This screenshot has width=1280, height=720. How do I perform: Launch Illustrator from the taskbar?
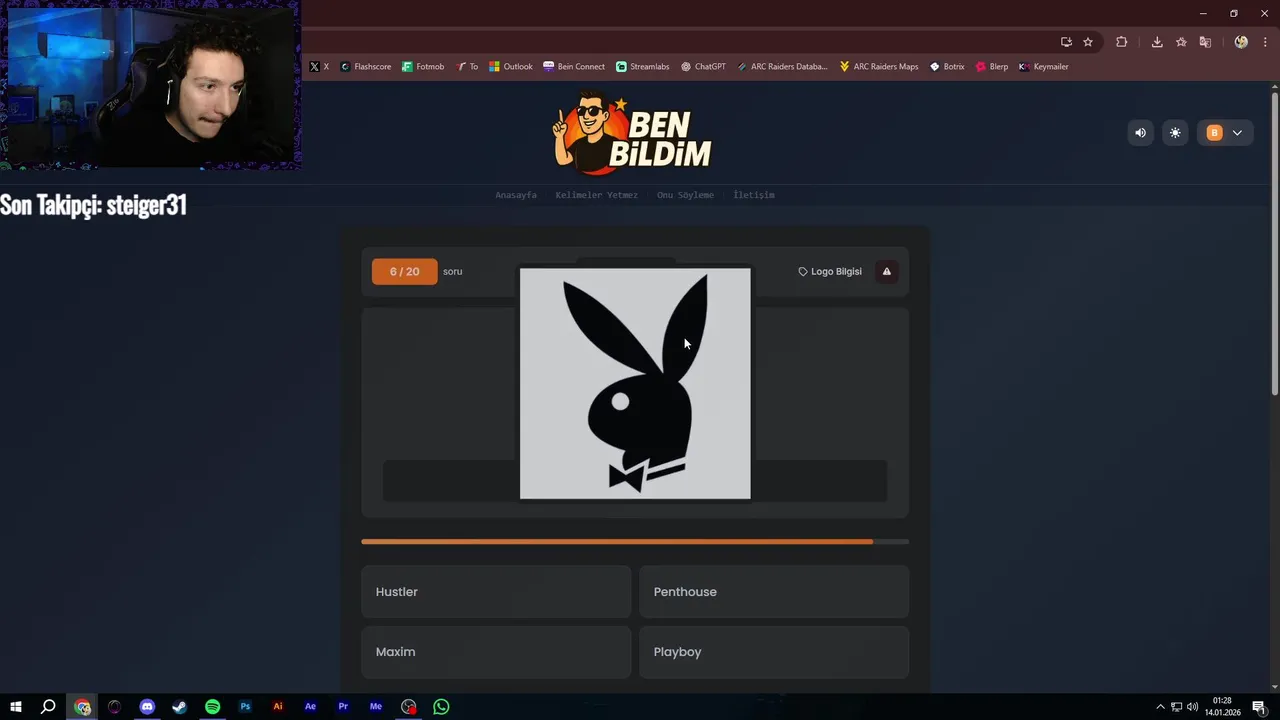tap(278, 707)
